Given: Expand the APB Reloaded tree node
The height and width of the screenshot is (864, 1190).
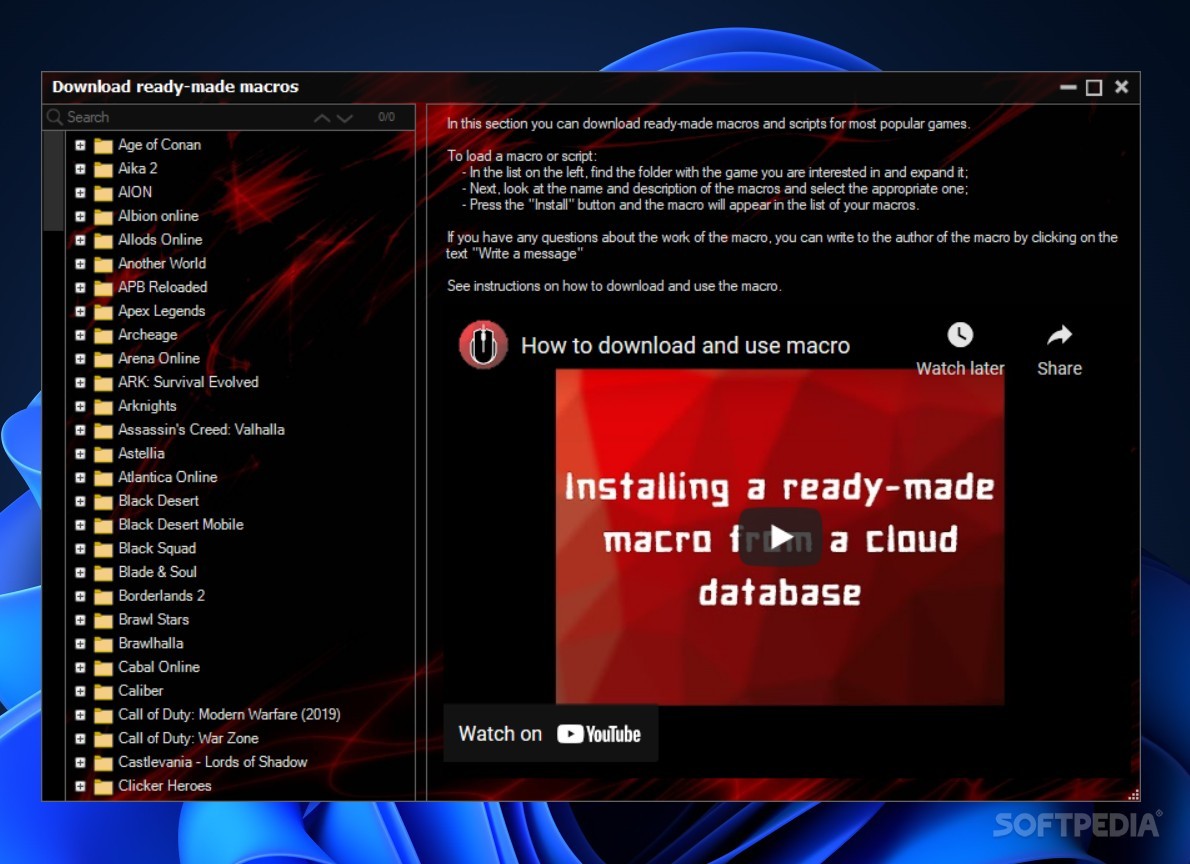Looking at the screenshot, I should click(x=80, y=288).
